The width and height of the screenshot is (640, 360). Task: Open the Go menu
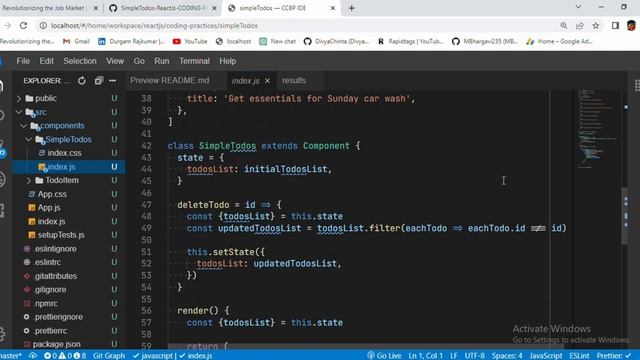(x=139, y=61)
